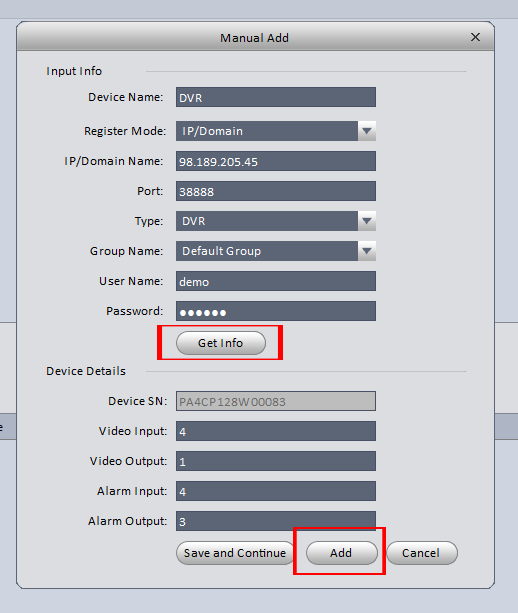Click the Alarm Input field
Viewport: 518px width, 613px height.
(x=276, y=491)
